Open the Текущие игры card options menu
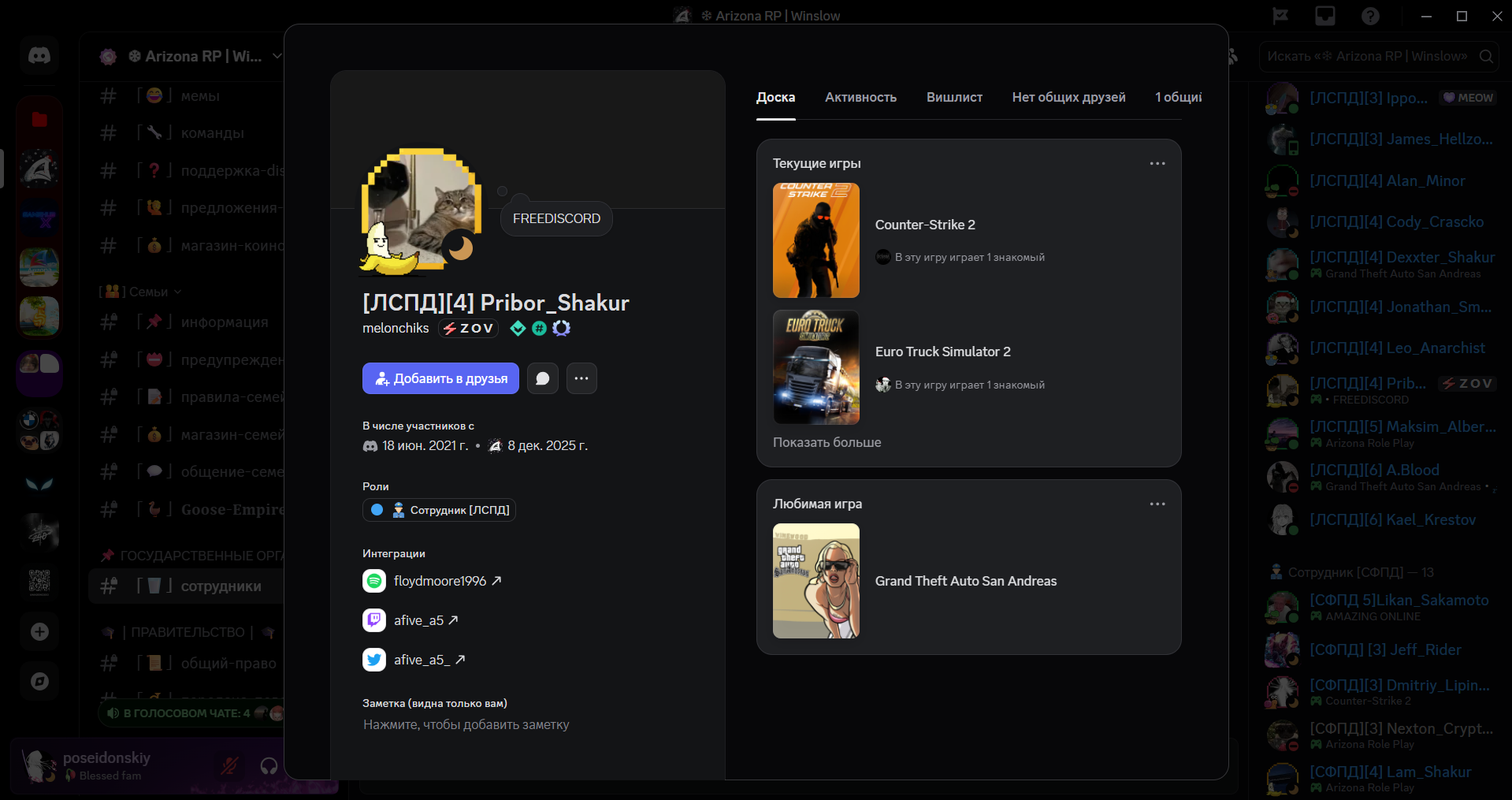 pyautogui.click(x=1157, y=163)
